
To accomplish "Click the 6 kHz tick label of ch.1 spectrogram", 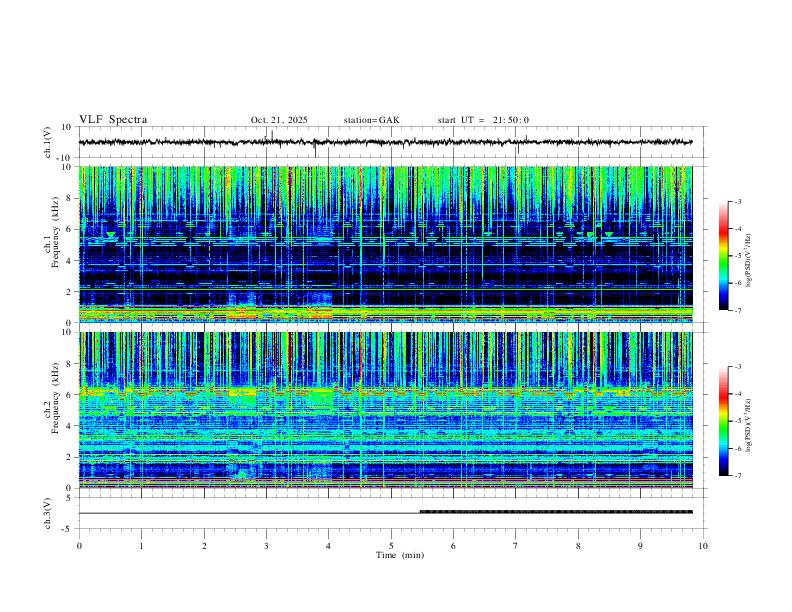I will click(x=69, y=229).
